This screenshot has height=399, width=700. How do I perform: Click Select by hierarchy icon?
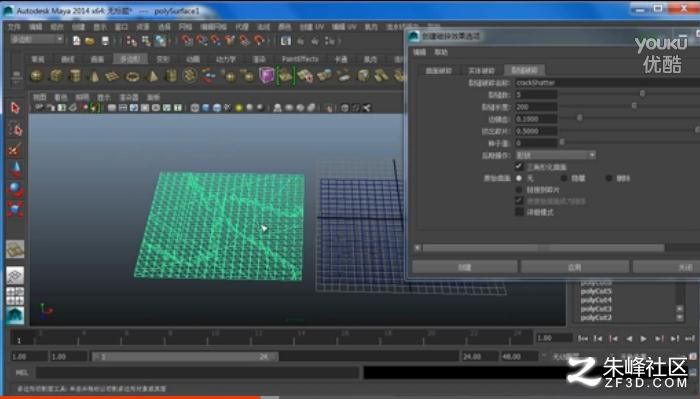131,41
